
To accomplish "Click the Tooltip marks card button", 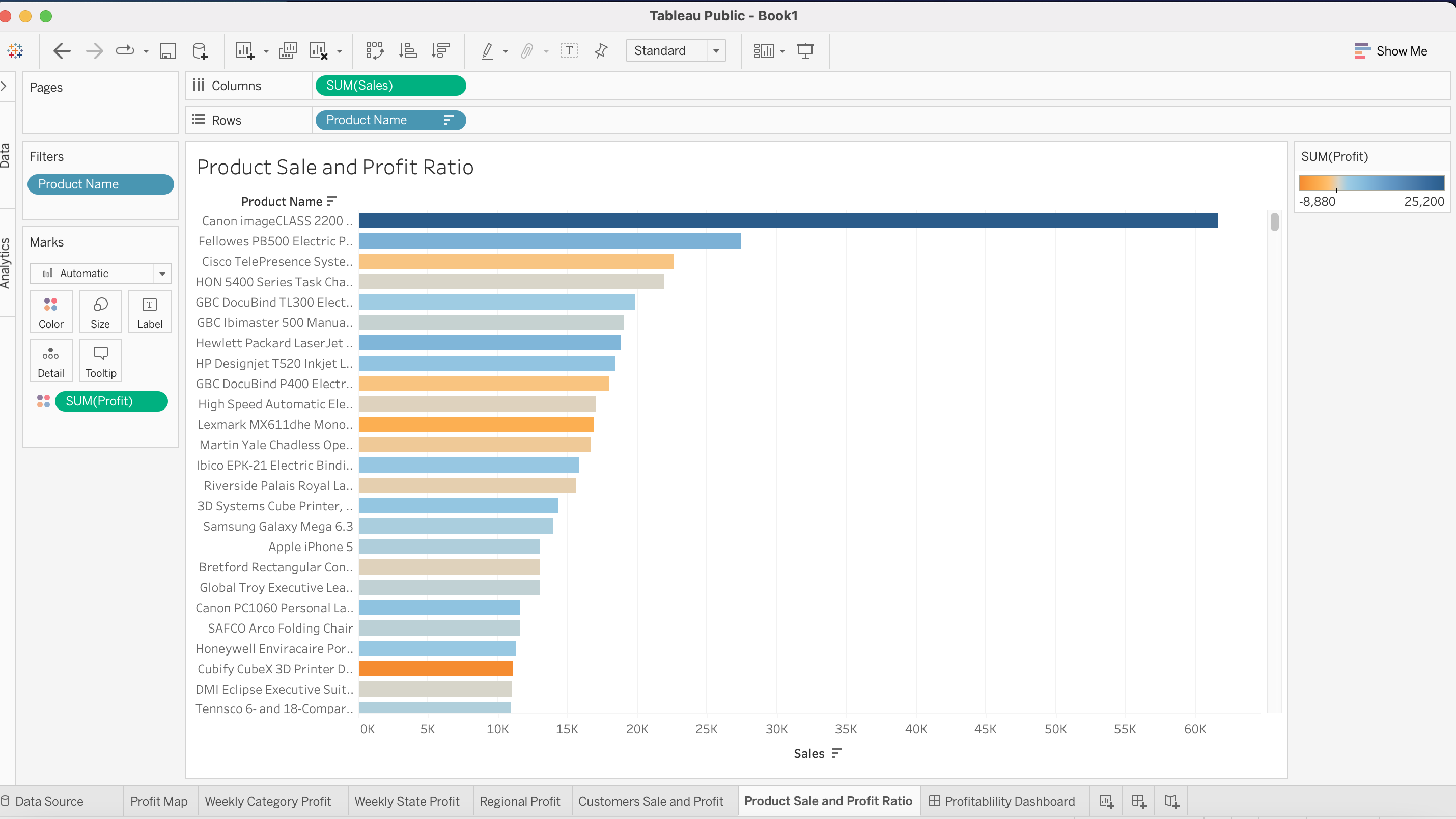I will coord(101,361).
